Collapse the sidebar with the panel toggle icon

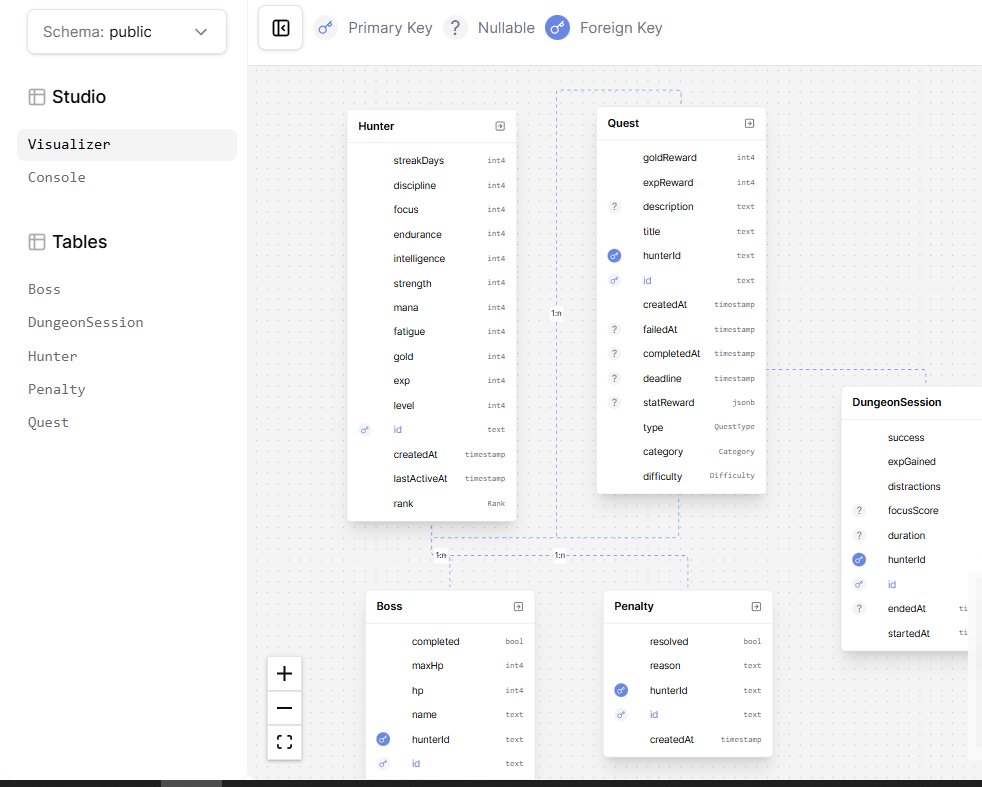click(281, 28)
